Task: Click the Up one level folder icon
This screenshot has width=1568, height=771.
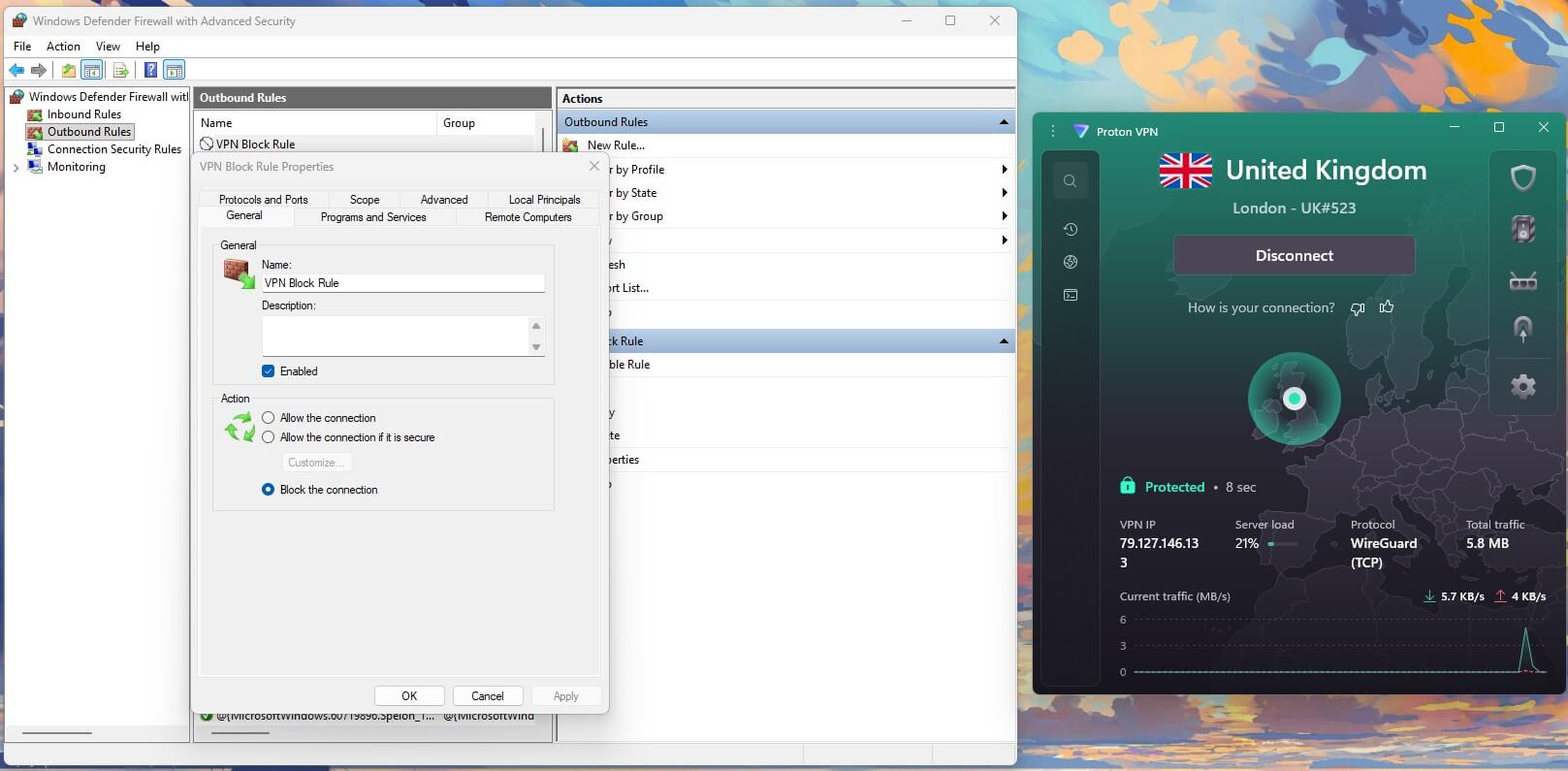Action: coord(69,70)
